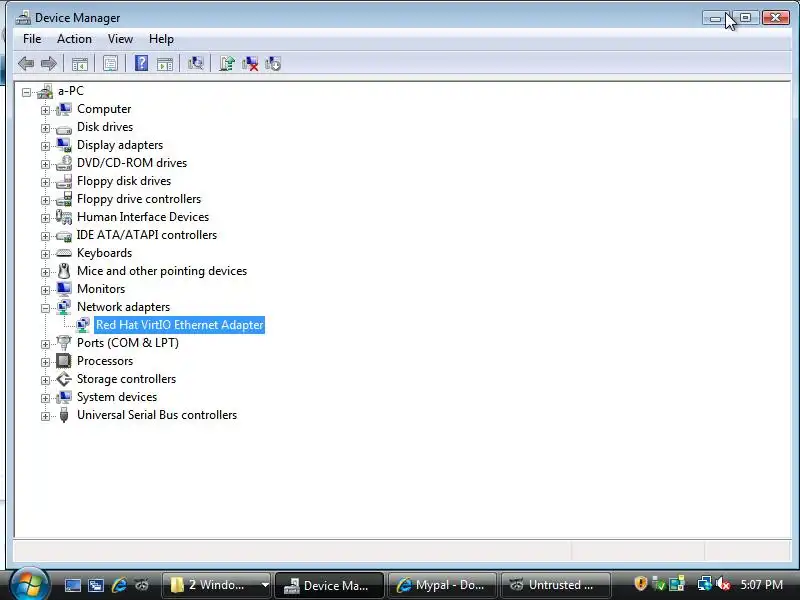
Task: Click the muted volume tray icon
Action: click(x=723, y=584)
